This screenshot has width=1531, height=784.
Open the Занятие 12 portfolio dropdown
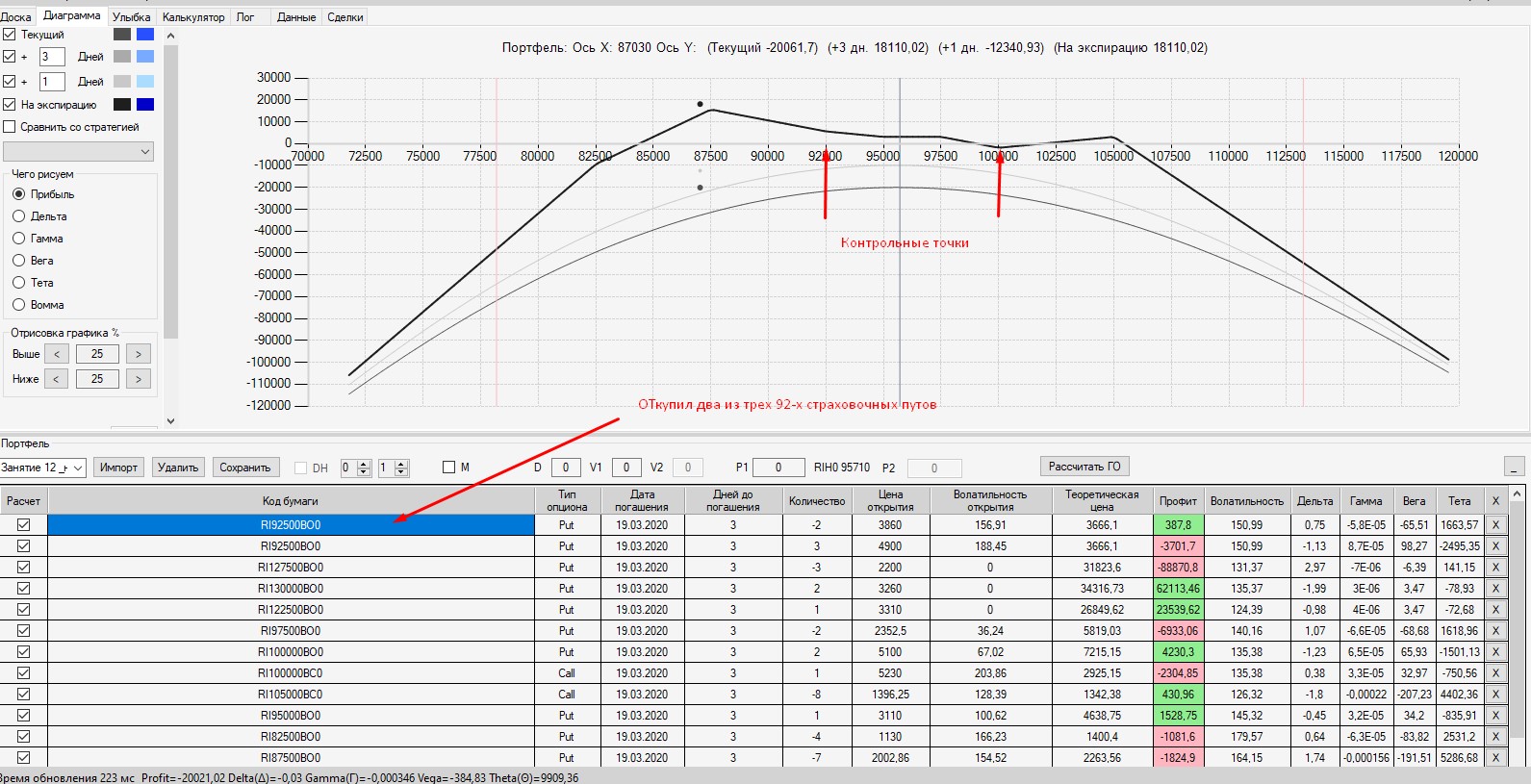[x=43, y=468]
